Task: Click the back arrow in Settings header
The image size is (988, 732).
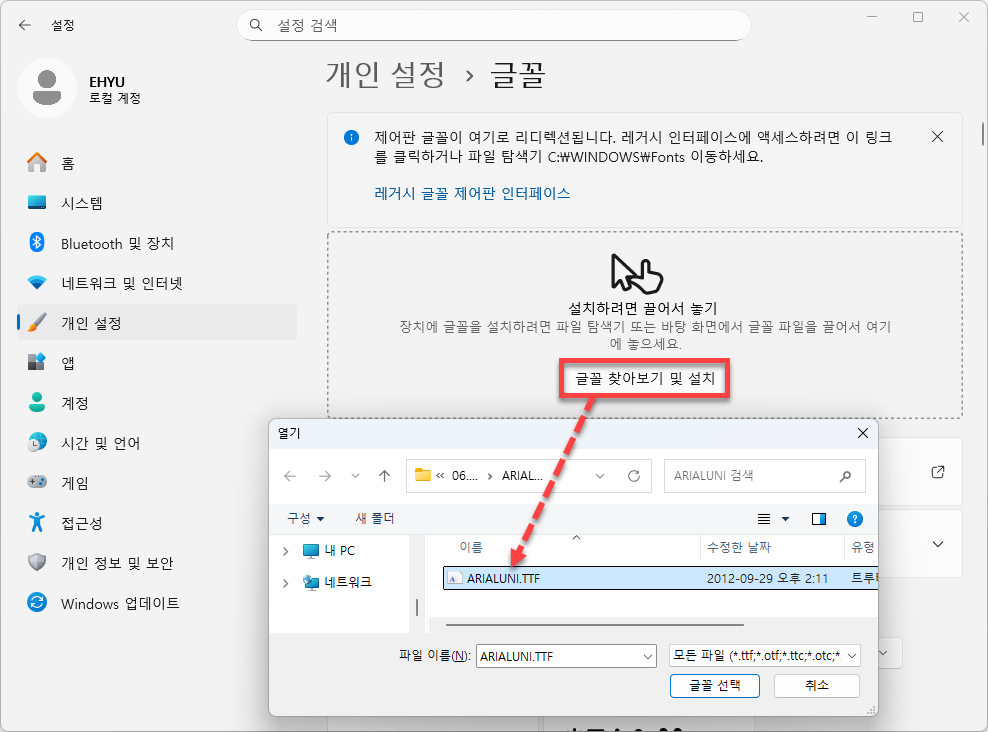Action: [25, 24]
